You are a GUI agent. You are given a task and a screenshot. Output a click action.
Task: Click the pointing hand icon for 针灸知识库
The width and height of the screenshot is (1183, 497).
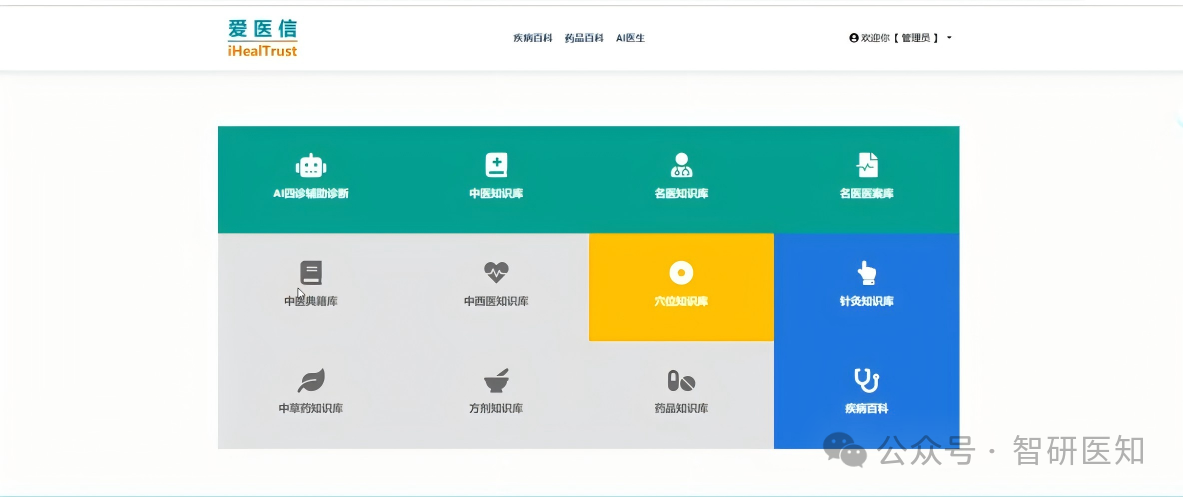pyautogui.click(x=867, y=272)
